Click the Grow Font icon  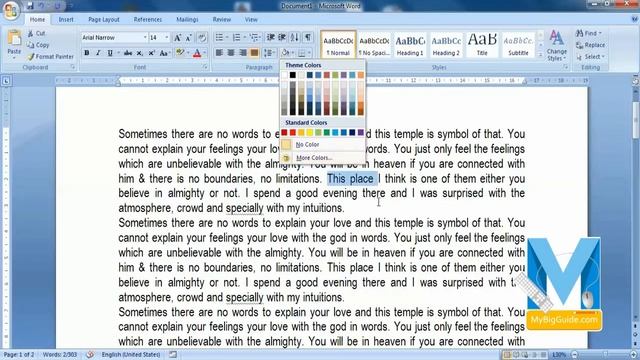point(178,38)
